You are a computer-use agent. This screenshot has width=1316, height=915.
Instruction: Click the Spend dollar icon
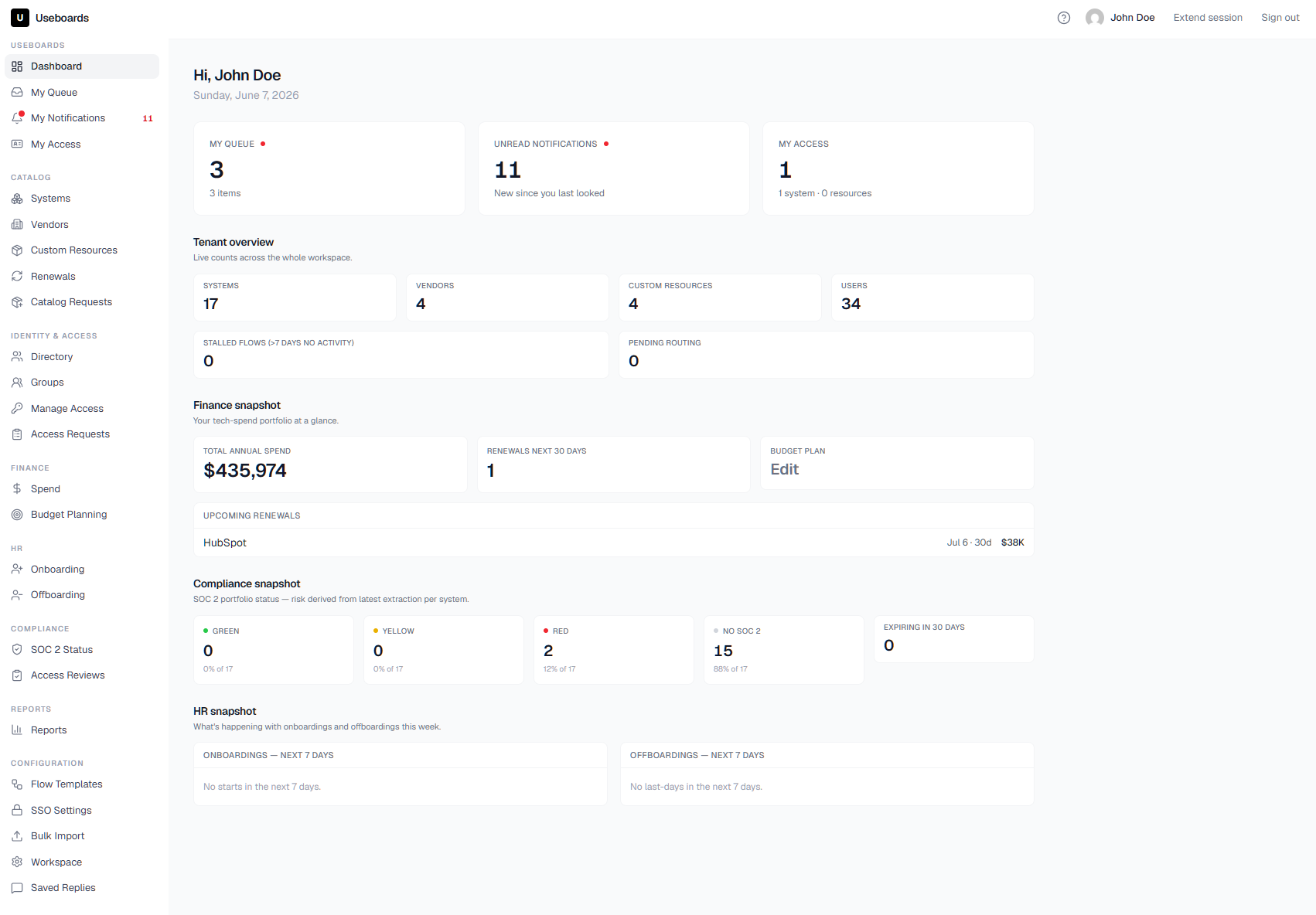[17, 489]
